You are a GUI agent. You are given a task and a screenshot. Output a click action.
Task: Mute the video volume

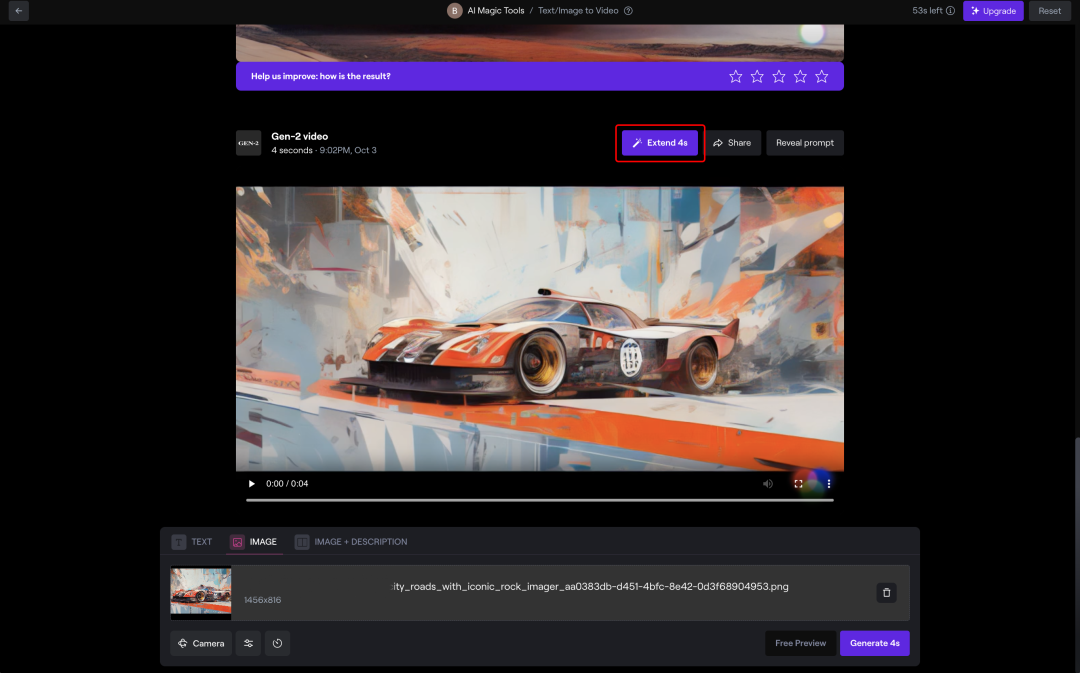click(767, 484)
